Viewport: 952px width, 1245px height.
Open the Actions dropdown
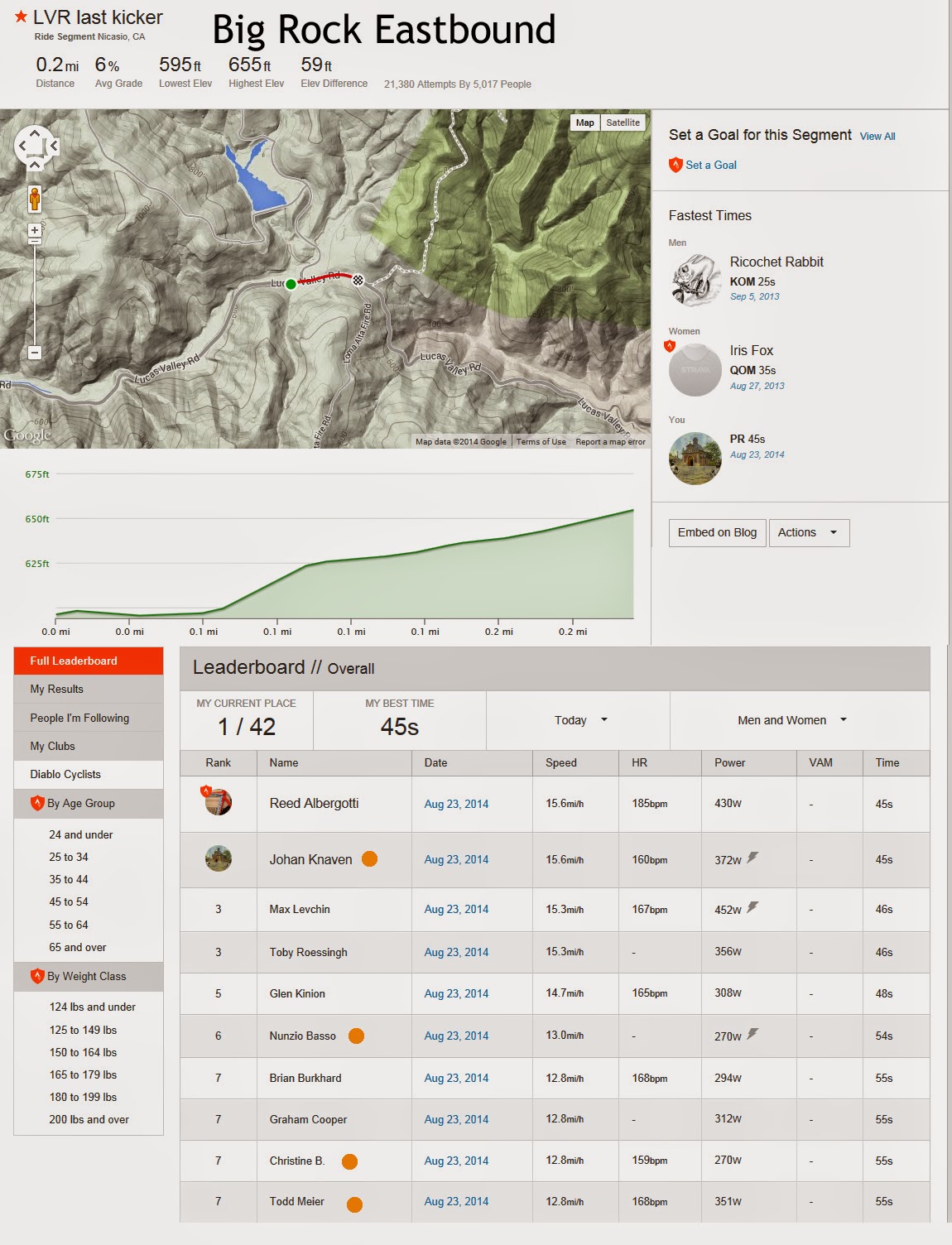coord(809,532)
